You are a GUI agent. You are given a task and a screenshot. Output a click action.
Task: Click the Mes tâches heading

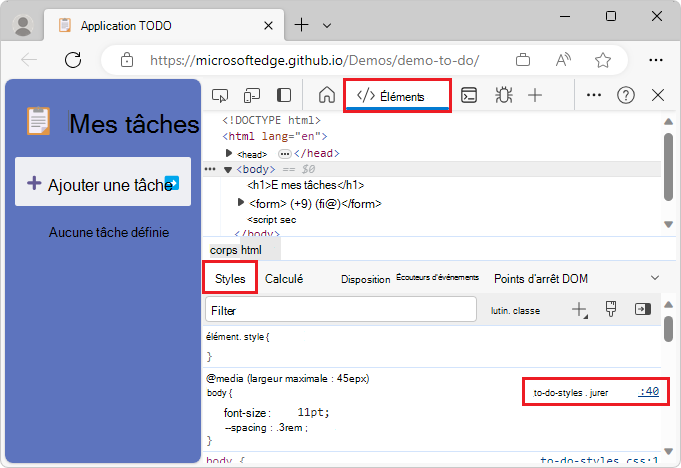[134, 124]
